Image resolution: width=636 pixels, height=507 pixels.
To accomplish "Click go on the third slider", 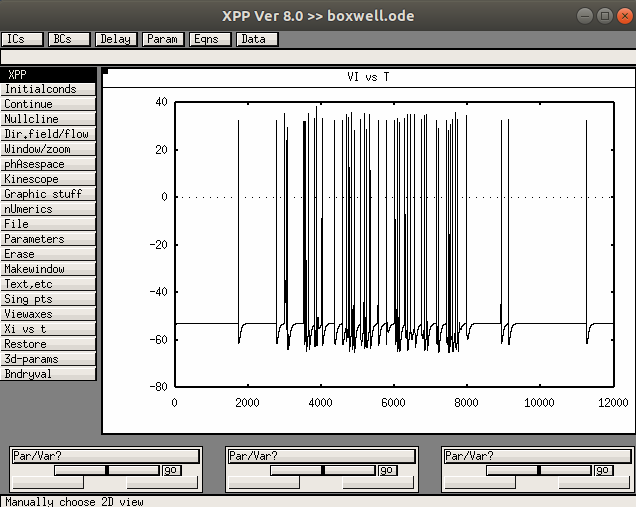I will pos(604,470).
